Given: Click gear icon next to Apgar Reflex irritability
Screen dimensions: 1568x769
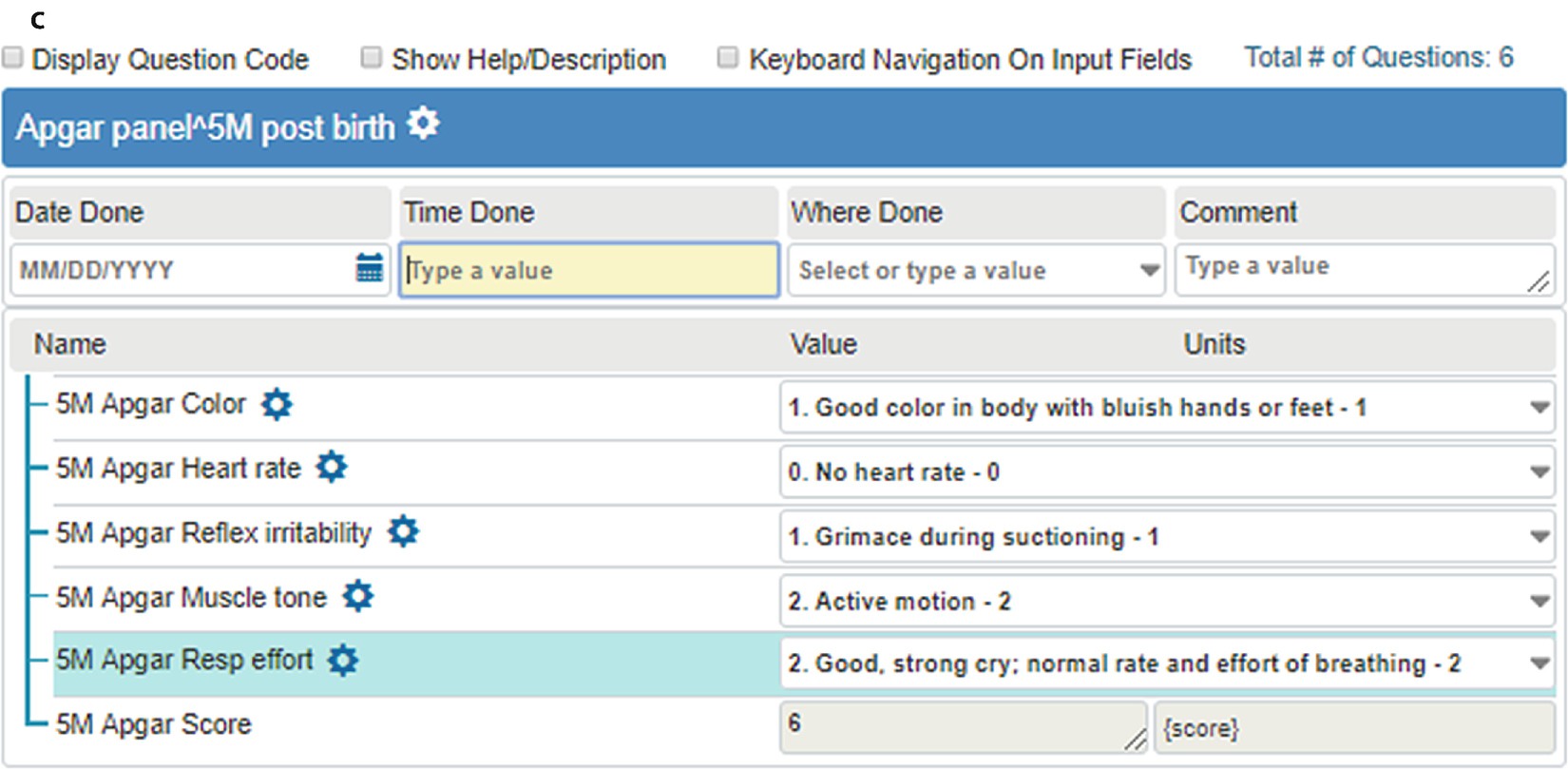Looking at the screenshot, I should coord(403,531).
